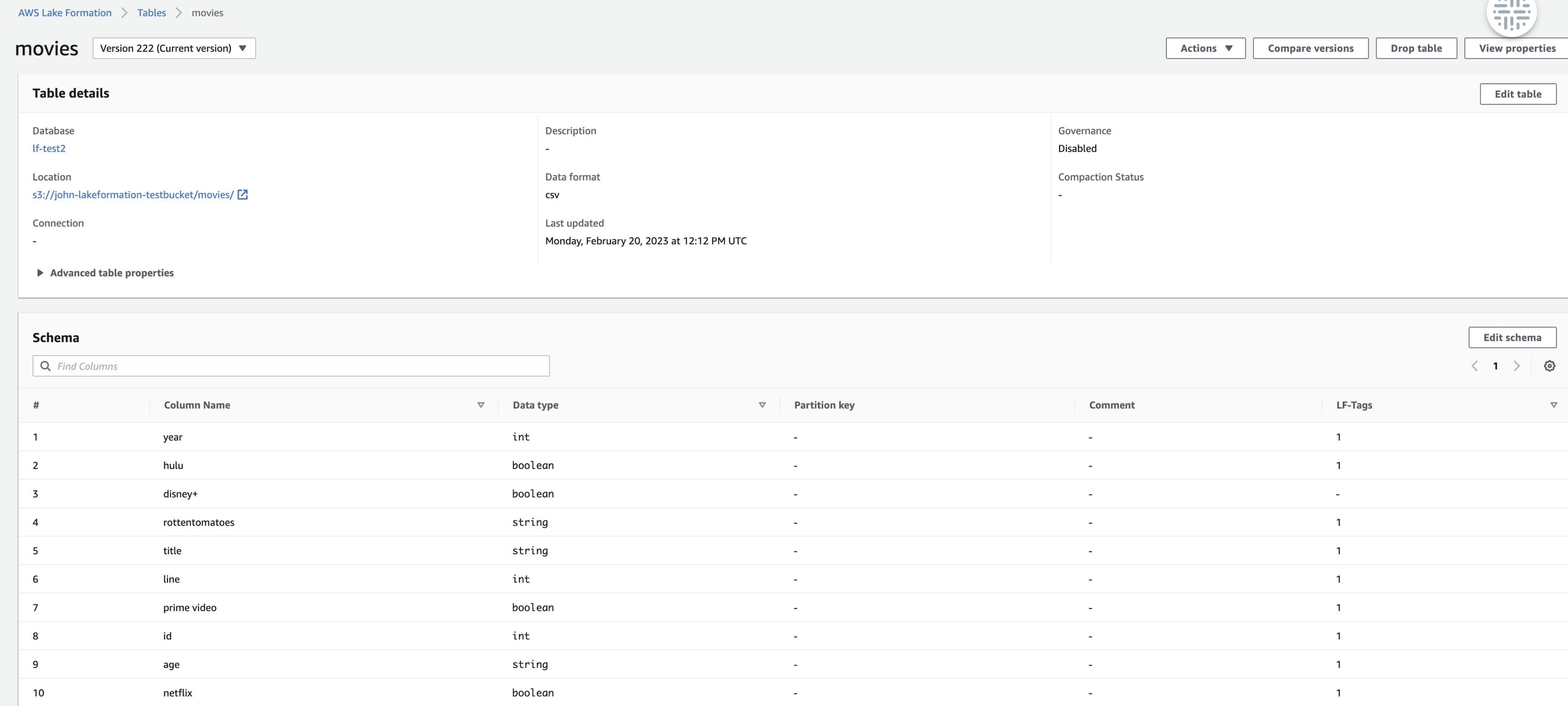Click the Partition key header
1568x706 pixels.
tap(824, 405)
